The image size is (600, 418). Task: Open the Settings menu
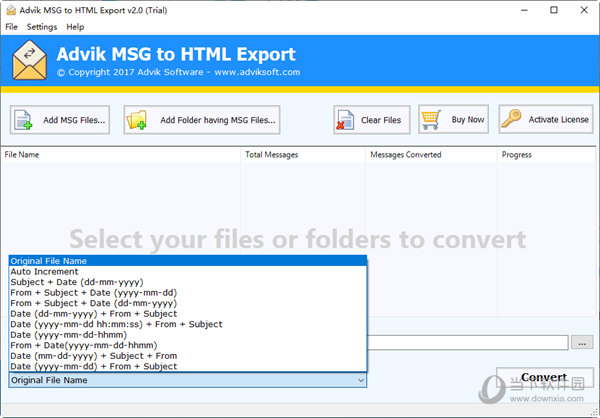pyautogui.click(x=42, y=27)
